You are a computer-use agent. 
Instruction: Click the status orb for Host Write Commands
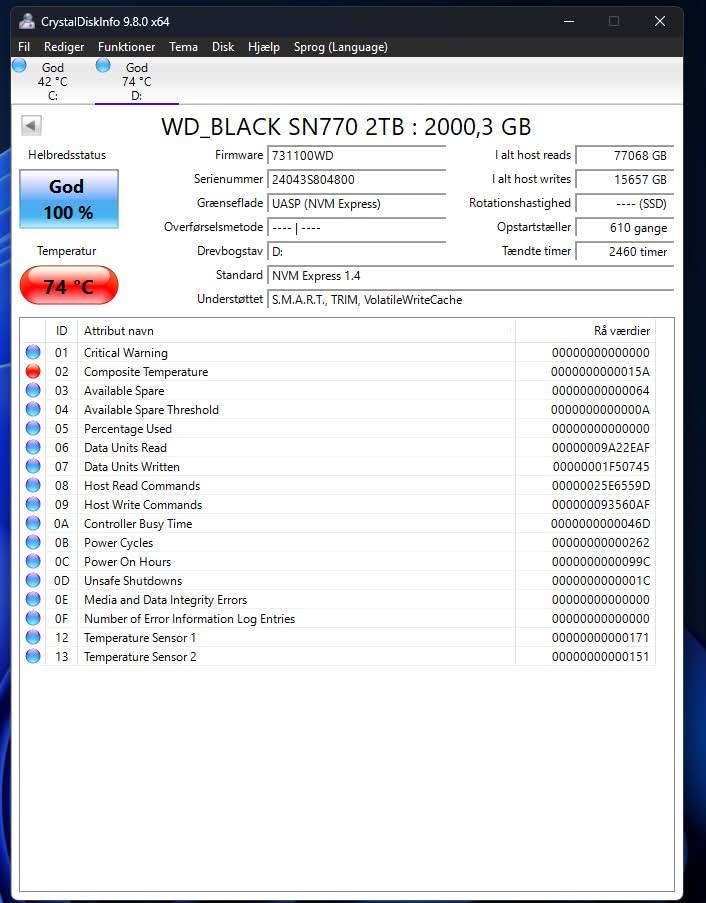33,504
